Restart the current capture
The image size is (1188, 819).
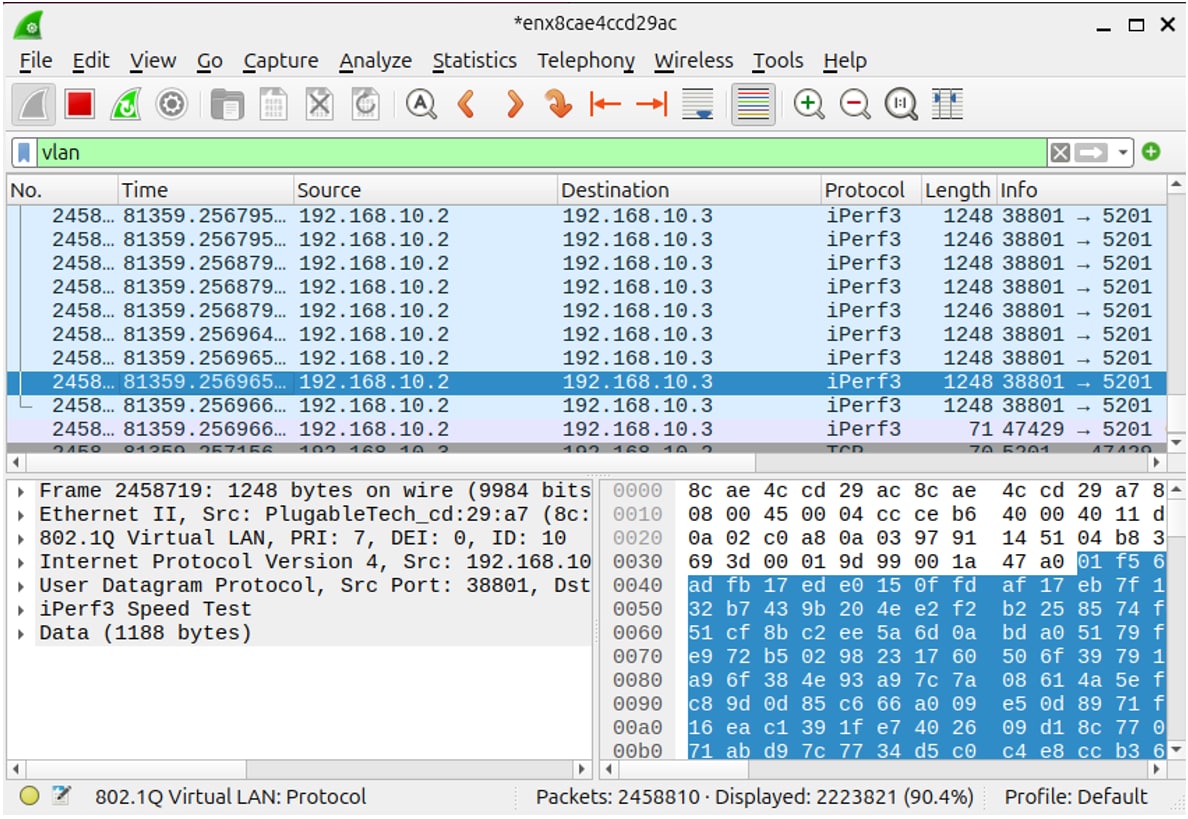tap(125, 104)
